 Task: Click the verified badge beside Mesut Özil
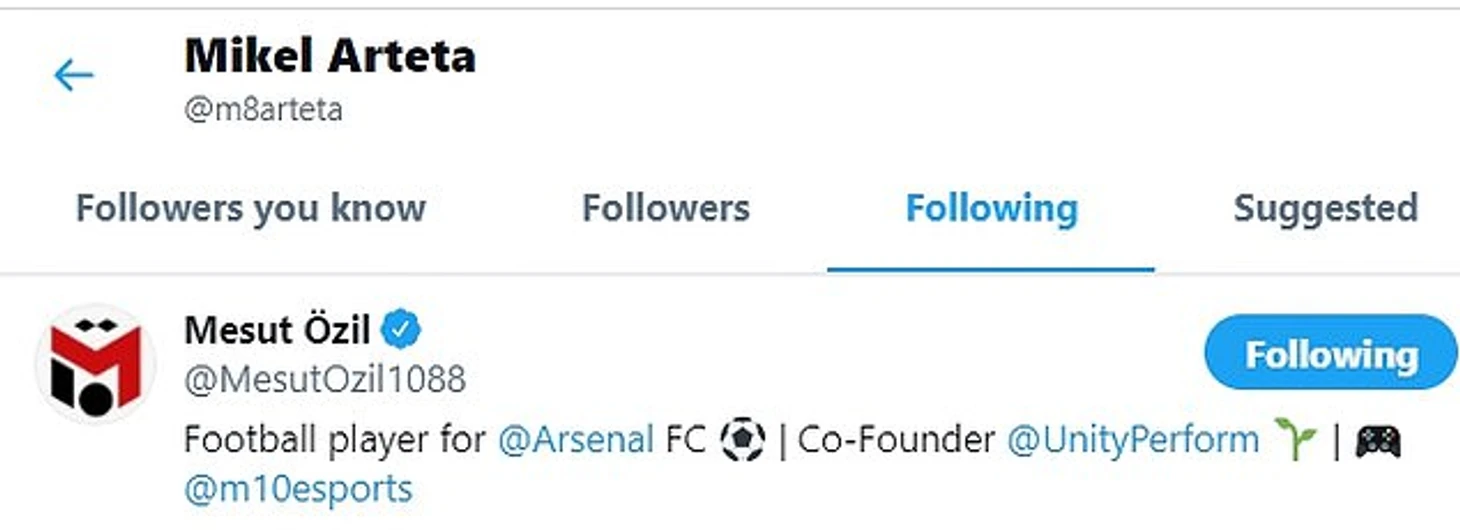(403, 329)
